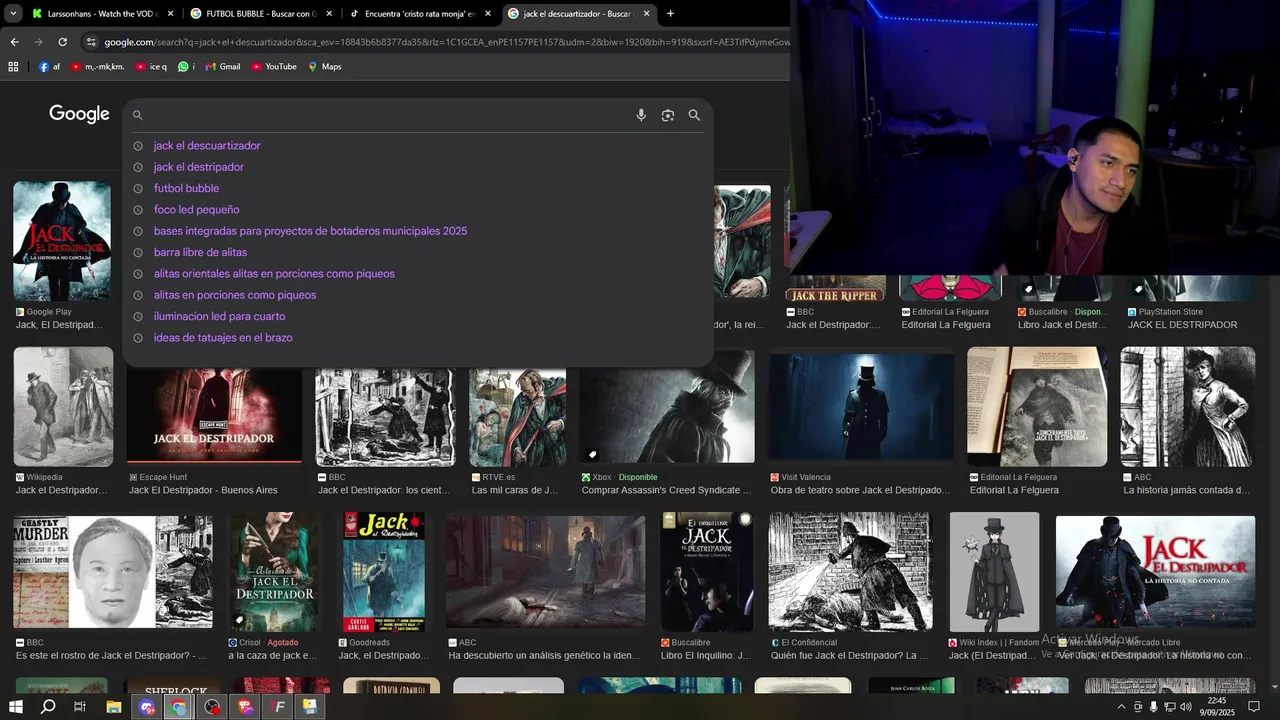Image resolution: width=1280 pixels, height=720 pixels.
Task: Open Google Lens image search icon
Action: click(668, 115)
